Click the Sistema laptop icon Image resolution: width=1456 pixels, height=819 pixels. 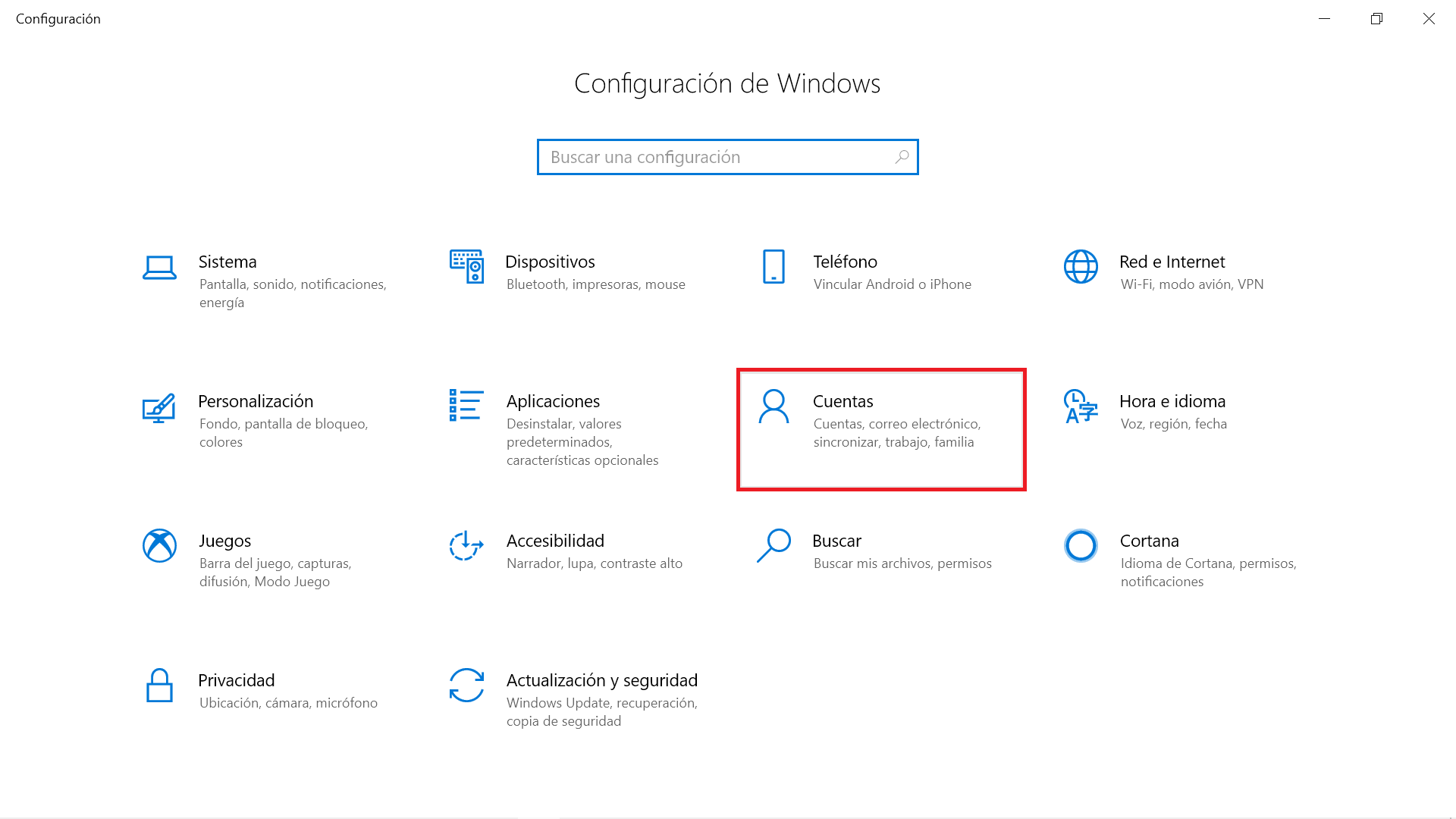pyautogui.click(x=159, y=267)
